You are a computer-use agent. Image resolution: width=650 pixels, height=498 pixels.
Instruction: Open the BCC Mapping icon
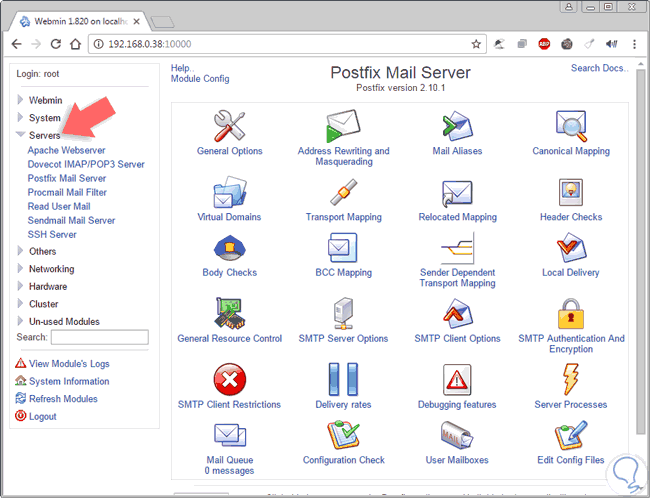pyautogui.click(x=343, y=248)
